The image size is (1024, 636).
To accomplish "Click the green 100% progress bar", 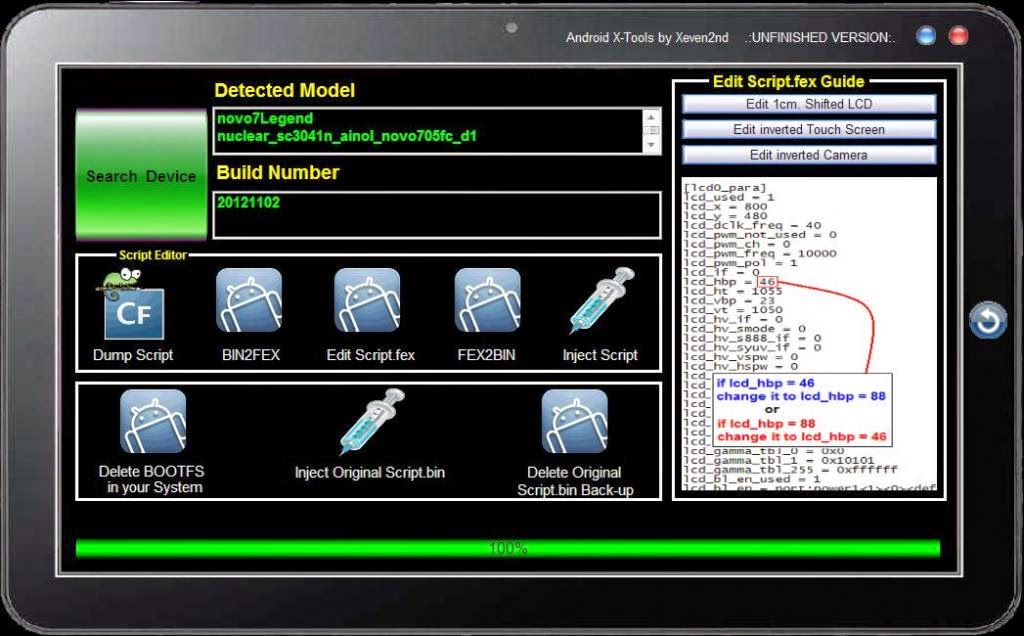I will coord(508,549).
